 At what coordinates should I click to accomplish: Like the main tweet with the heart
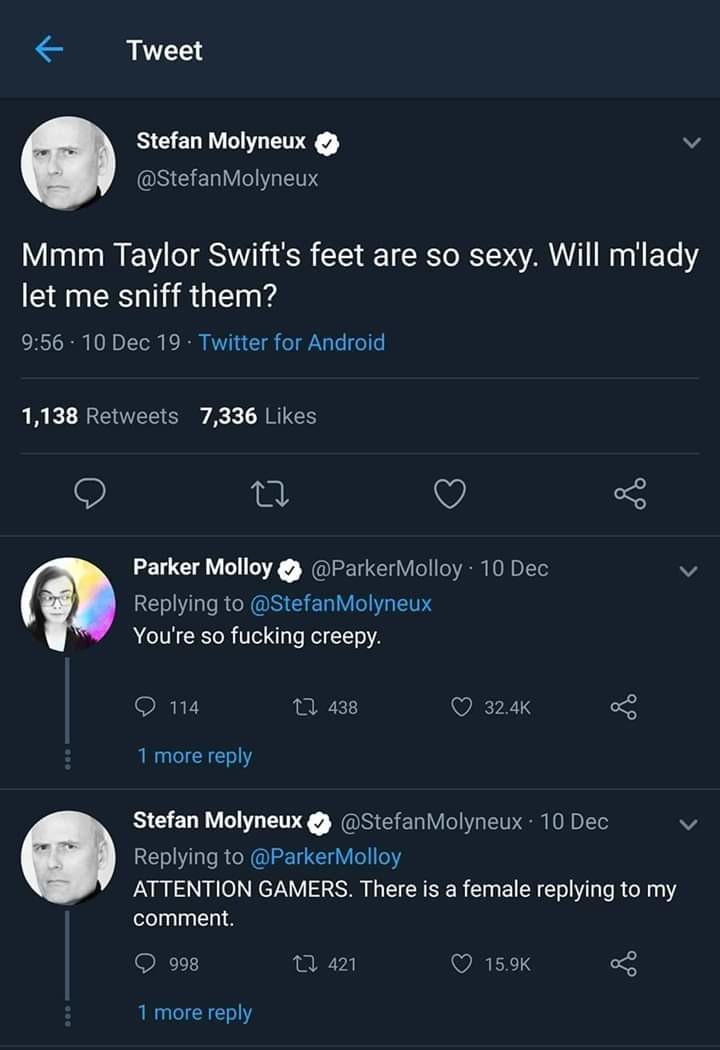[x=450, y=493]
